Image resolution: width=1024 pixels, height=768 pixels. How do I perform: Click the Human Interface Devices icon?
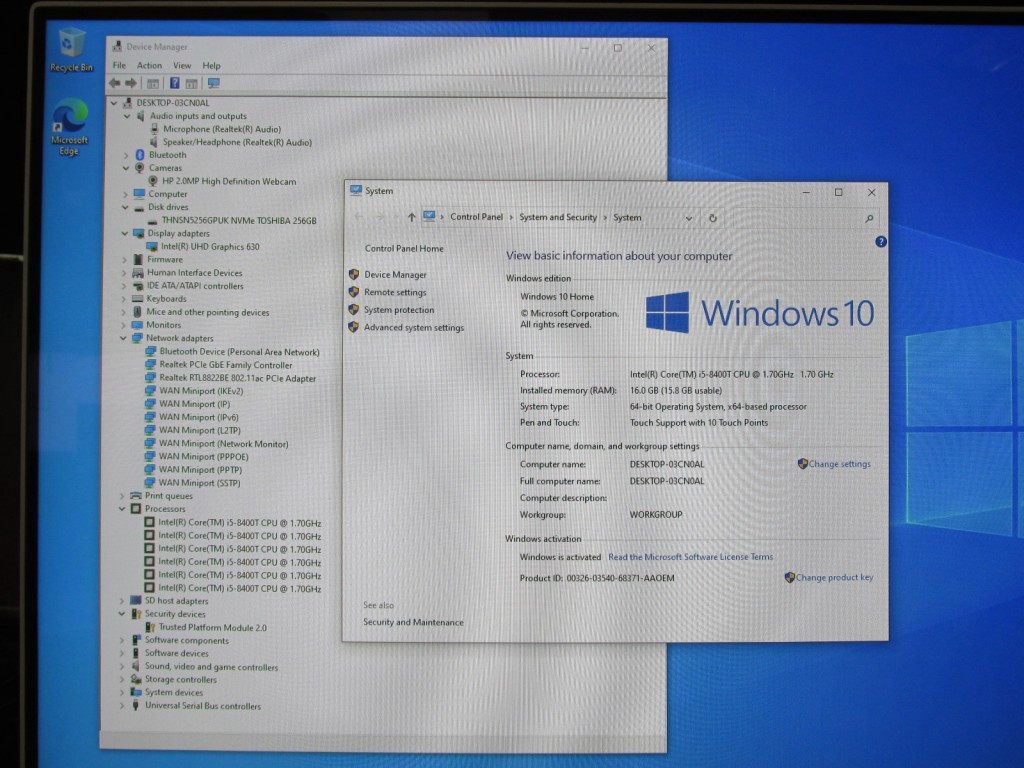click(138, 272)
